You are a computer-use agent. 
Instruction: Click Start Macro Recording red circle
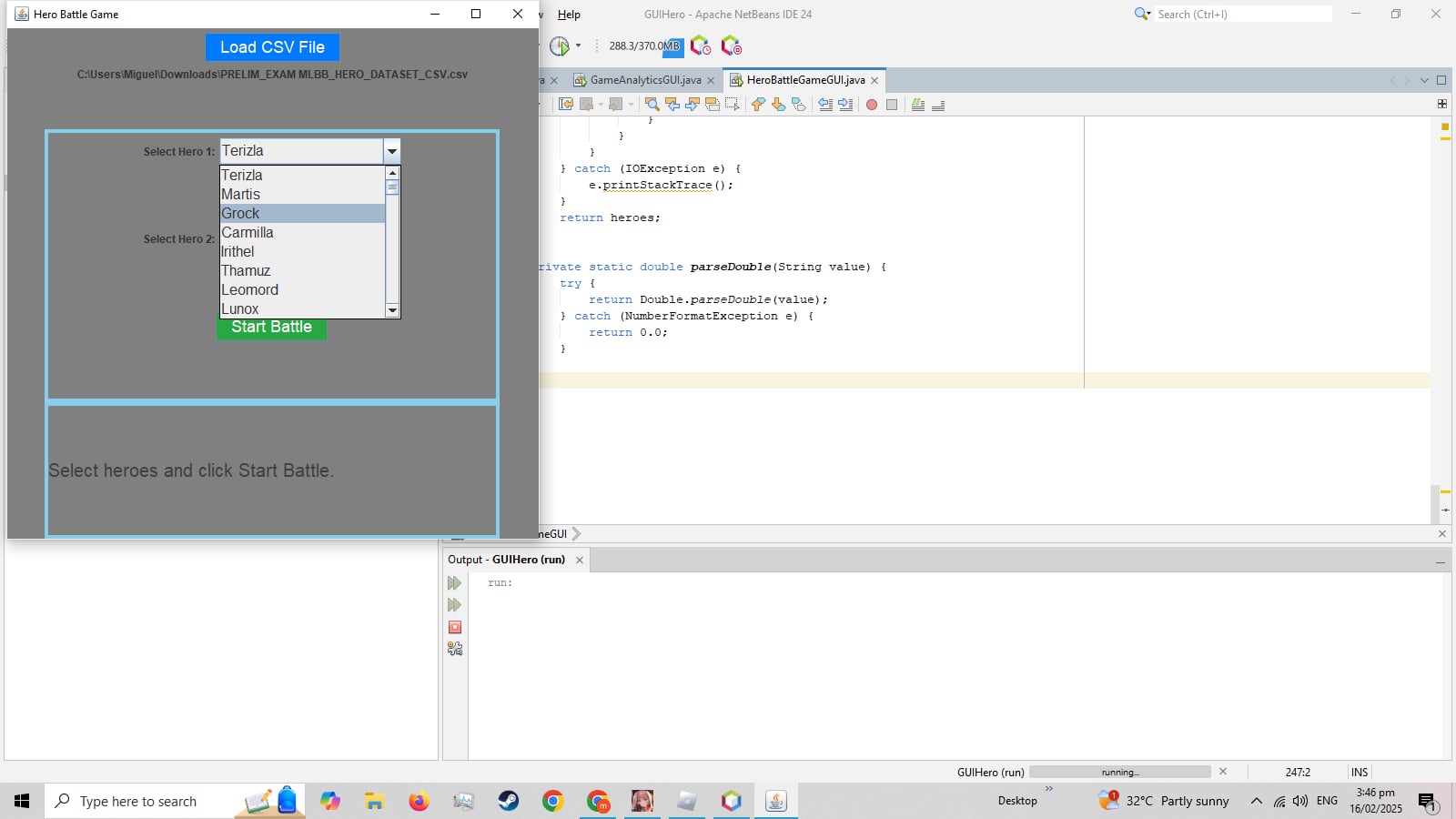pyautogui.click(x=872, y=105)
